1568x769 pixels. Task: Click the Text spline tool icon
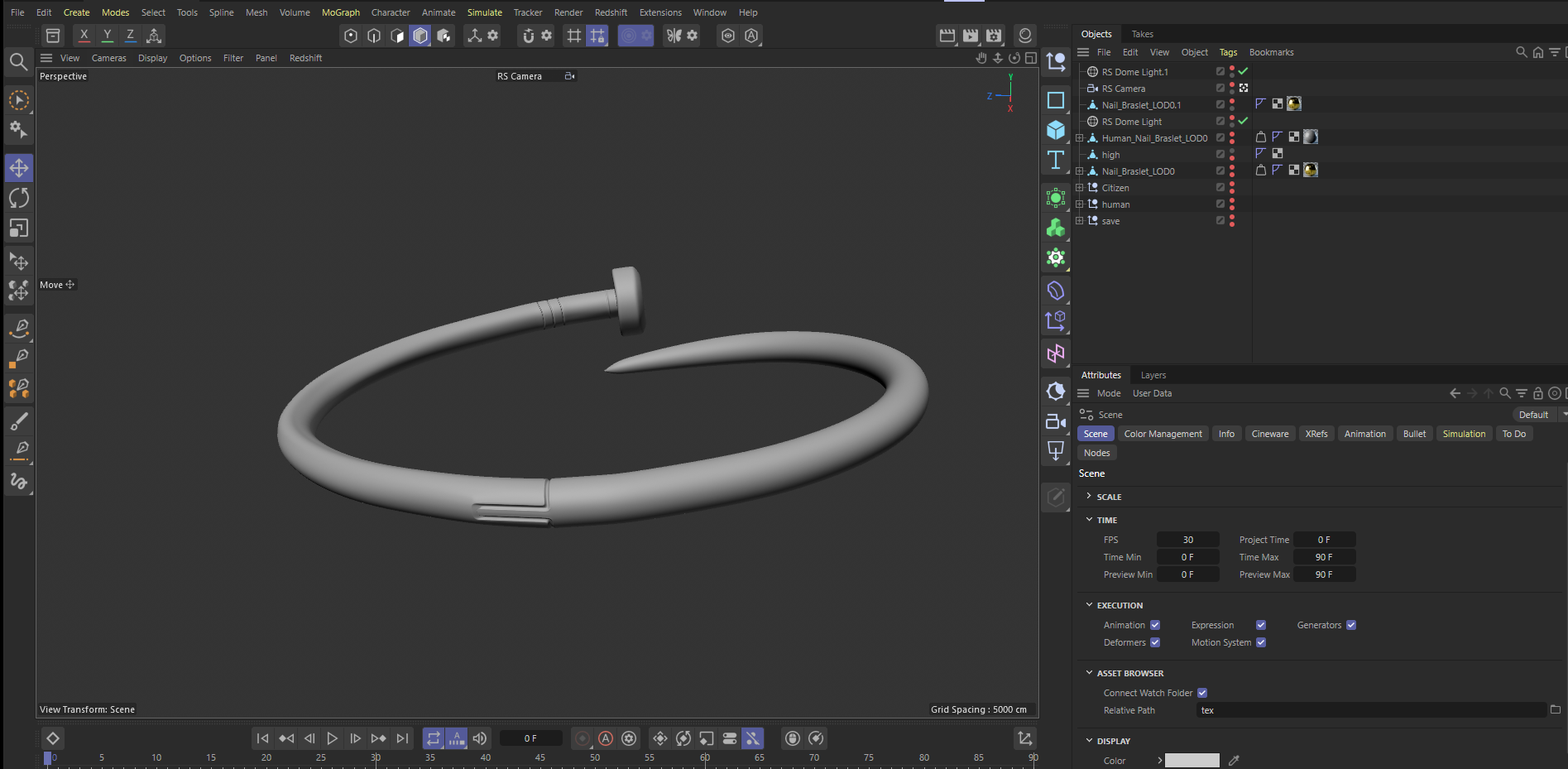1056,160
